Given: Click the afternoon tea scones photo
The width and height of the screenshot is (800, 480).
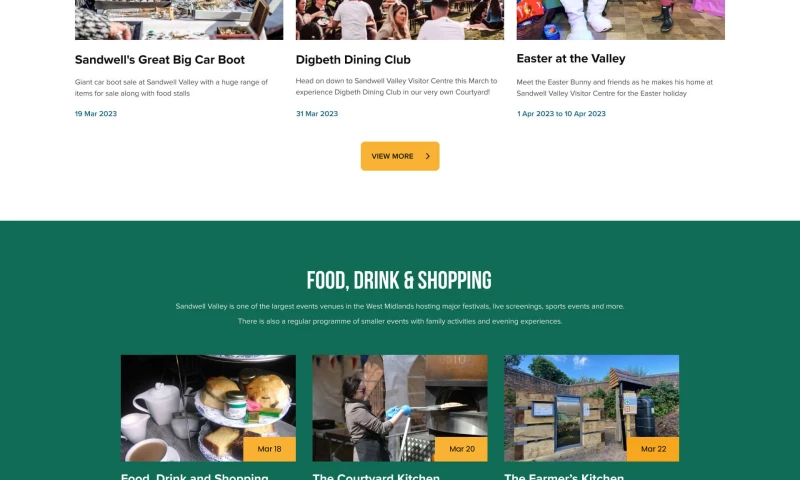Looking at the screenshot, I should tap(208, 408).
